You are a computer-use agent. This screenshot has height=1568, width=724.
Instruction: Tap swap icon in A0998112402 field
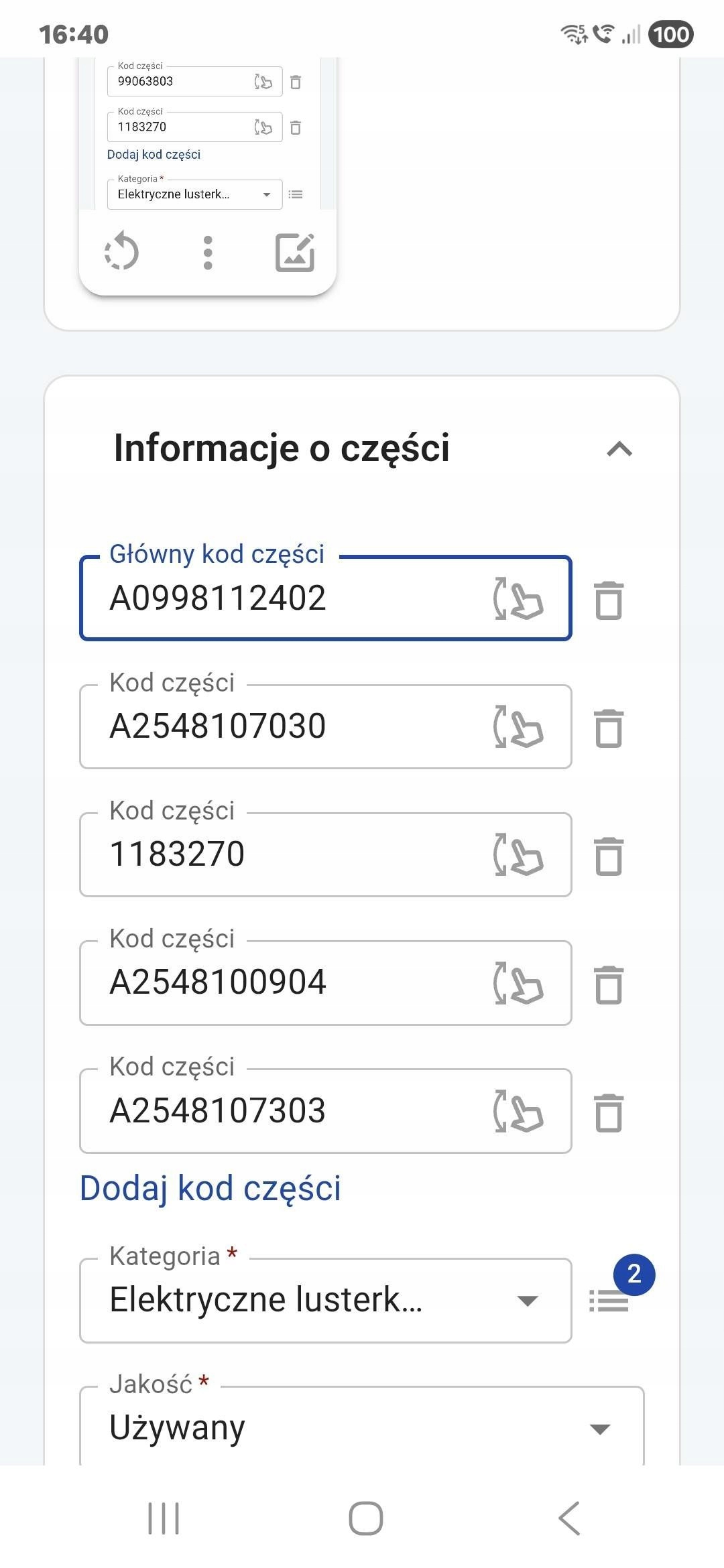tap(518, 598)
